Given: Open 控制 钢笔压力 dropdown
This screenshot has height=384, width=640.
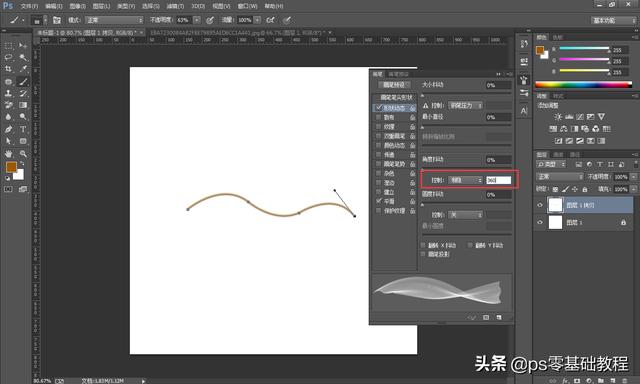Looking at the screenshot, I should click(x=465, y=105).
